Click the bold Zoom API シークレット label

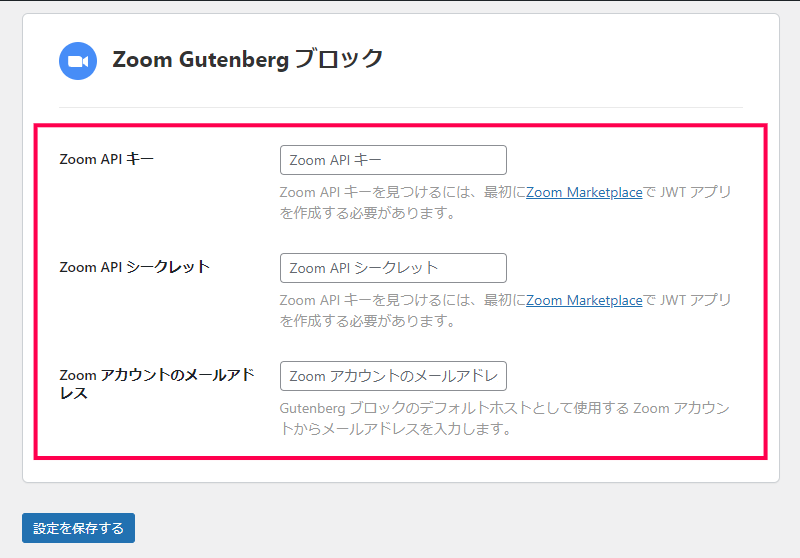(134, 267)
